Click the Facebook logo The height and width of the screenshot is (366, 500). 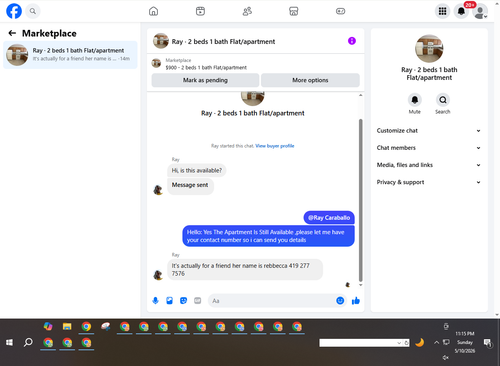point(14,11)
